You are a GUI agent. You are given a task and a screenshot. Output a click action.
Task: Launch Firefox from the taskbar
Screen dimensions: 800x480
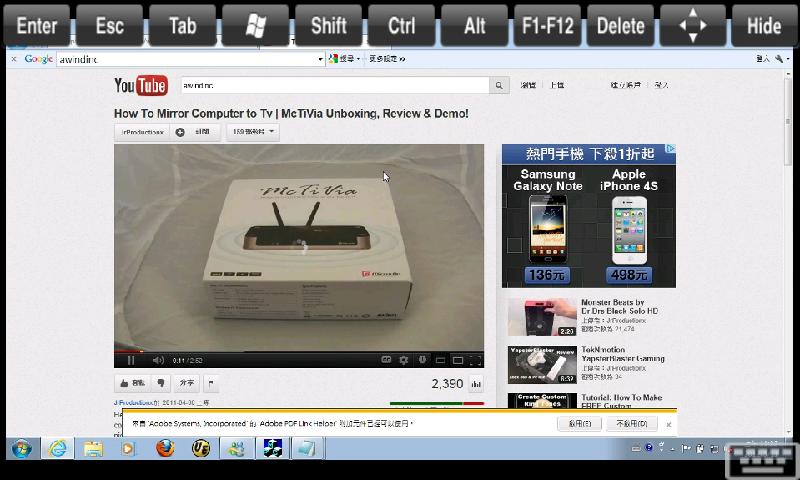coord(165,449)
